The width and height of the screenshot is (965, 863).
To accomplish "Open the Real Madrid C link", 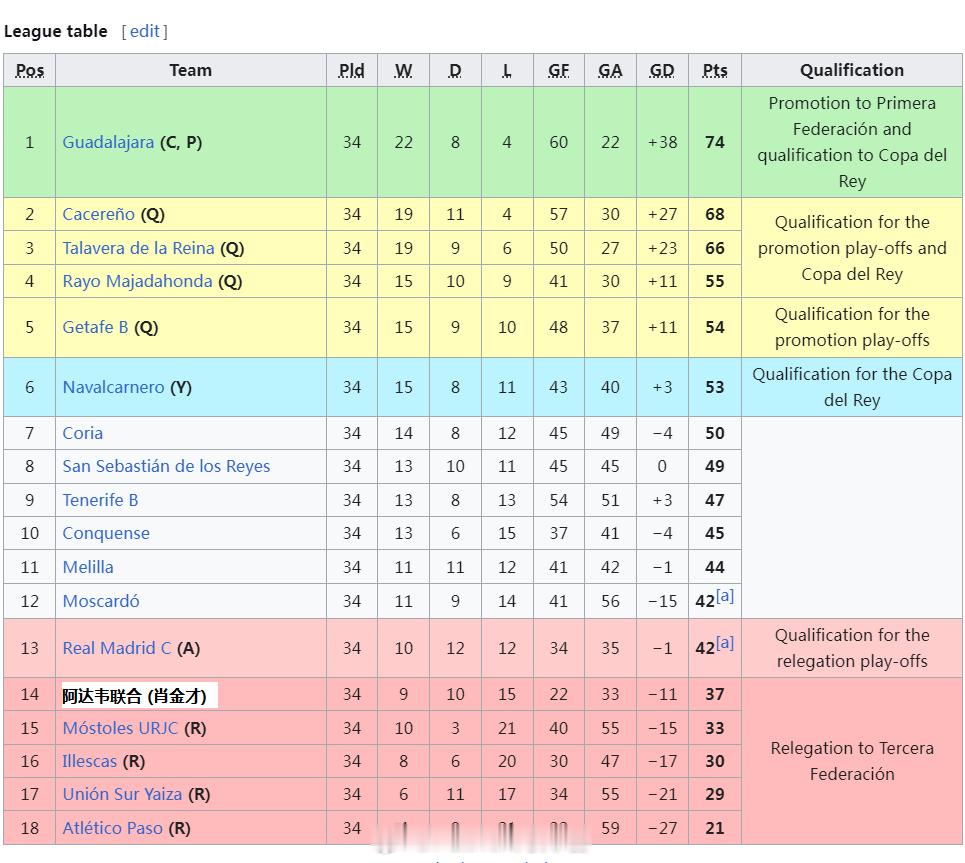I will tap(117, 648).
